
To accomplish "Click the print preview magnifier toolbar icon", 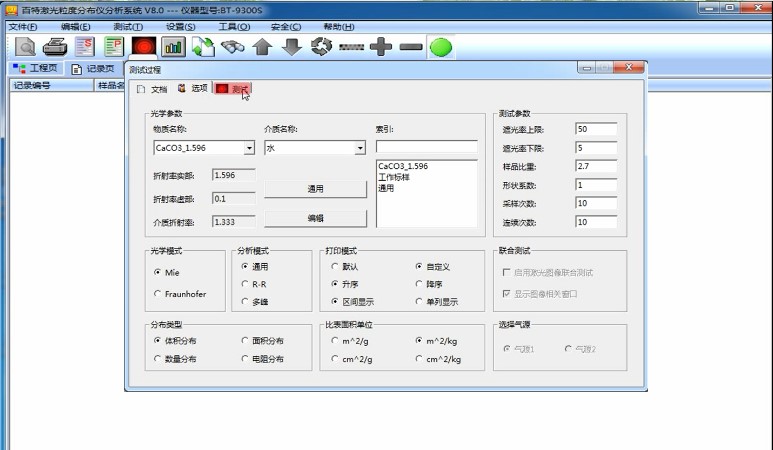I will coord(25,46).
